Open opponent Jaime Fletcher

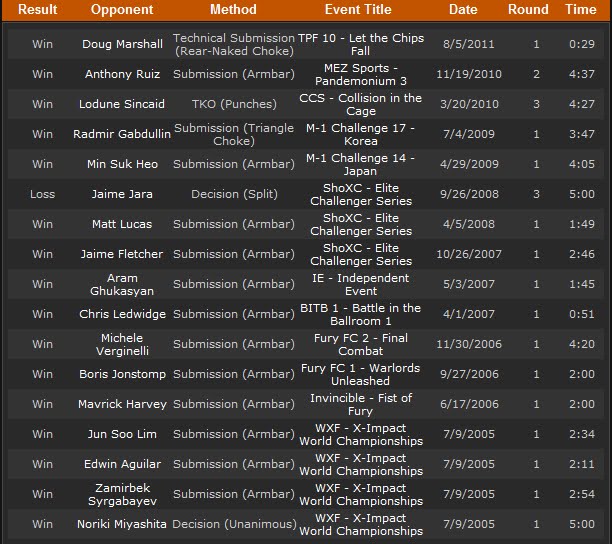(x=122, y=254)
